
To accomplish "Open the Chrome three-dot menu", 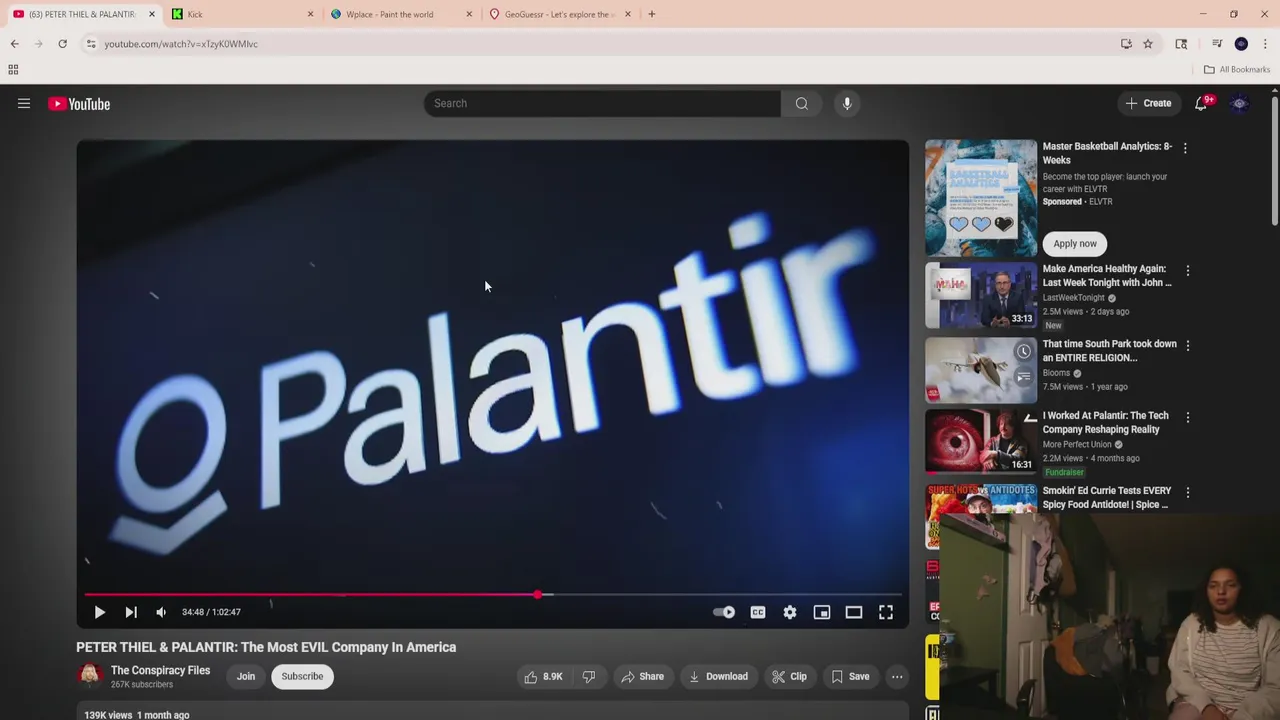I will click(x=1266, y=44).
